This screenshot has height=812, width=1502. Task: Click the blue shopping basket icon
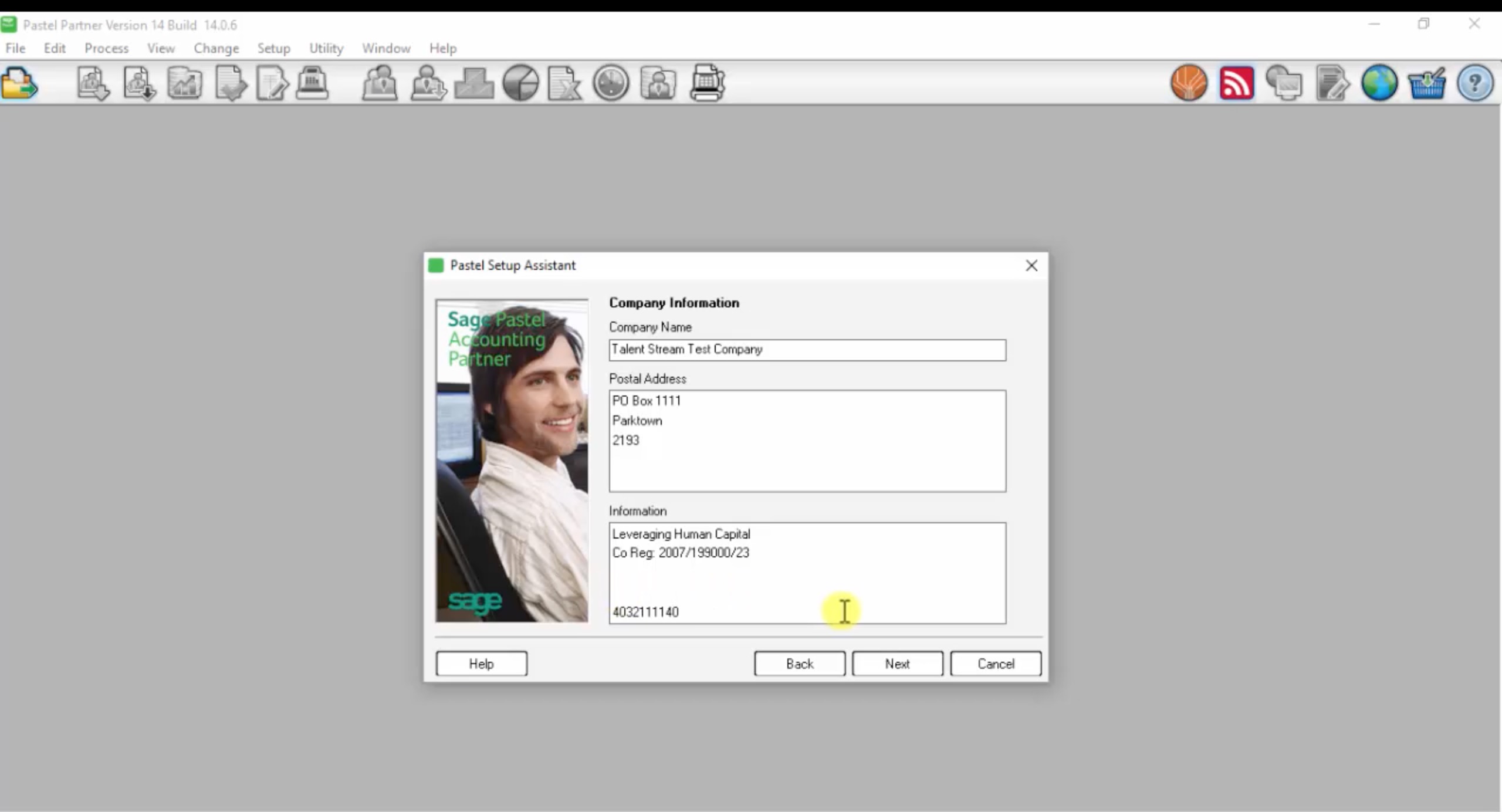1426,83
